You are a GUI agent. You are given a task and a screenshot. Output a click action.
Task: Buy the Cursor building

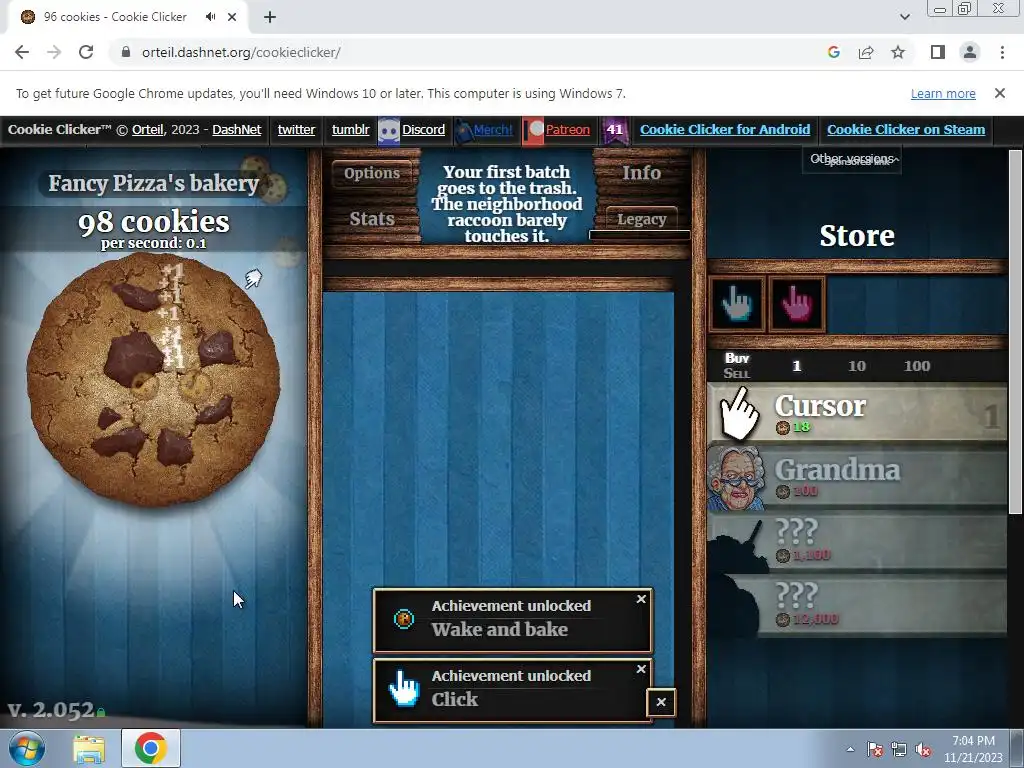857,413
